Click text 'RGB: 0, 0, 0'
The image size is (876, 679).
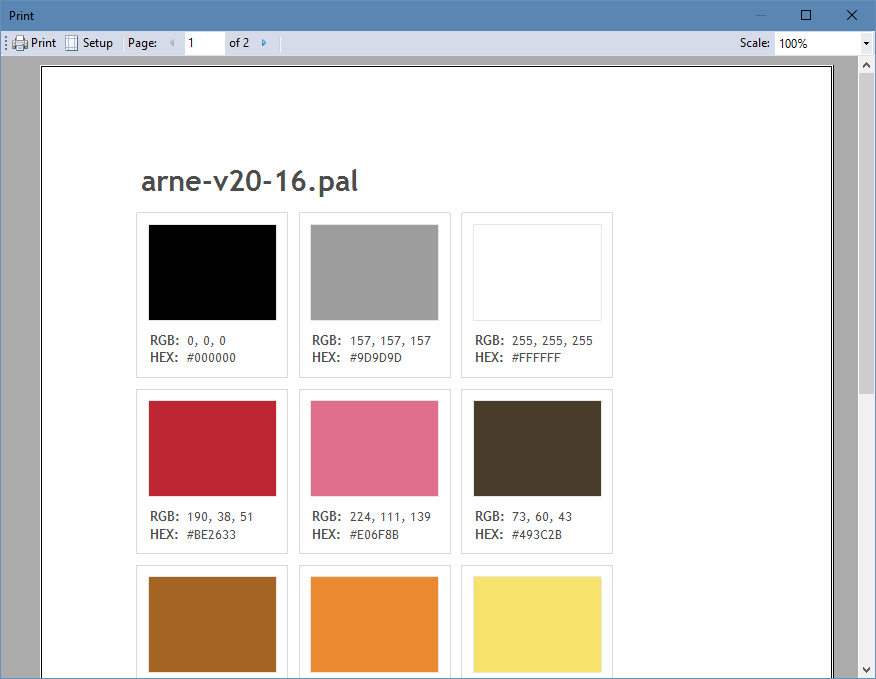point(188,340)
